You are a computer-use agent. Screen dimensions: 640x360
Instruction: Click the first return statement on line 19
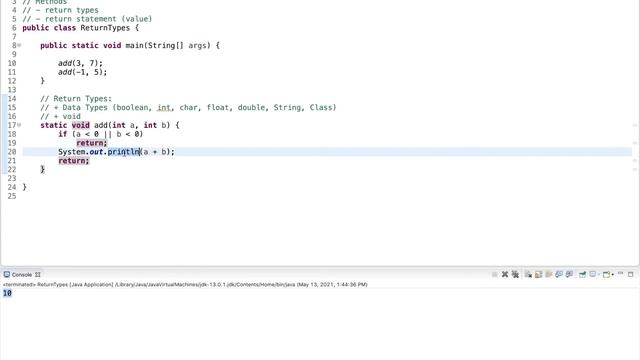tap(92, 143)
